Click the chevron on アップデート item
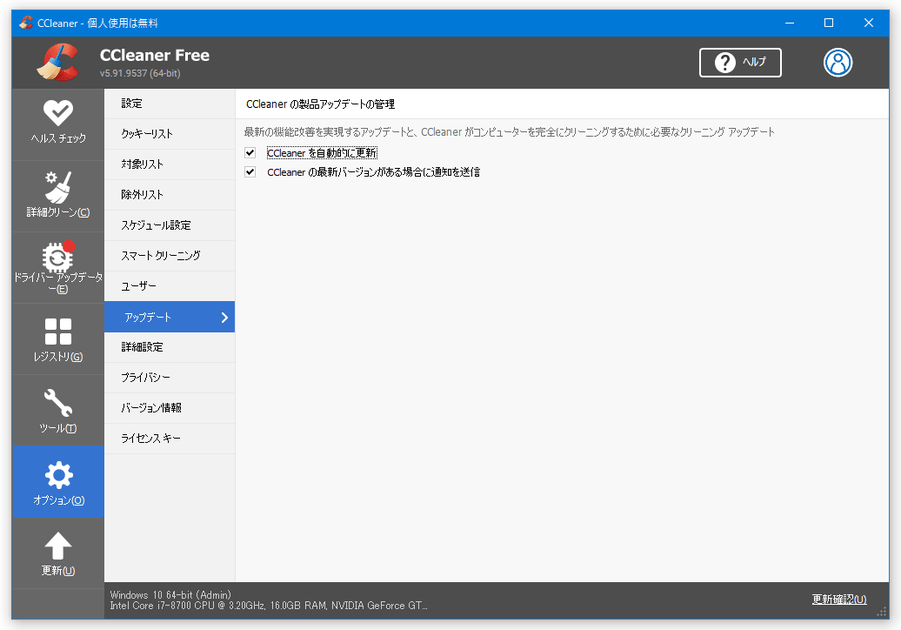Image resolution: width=901 pixels, height=630 pixels. 225,317
